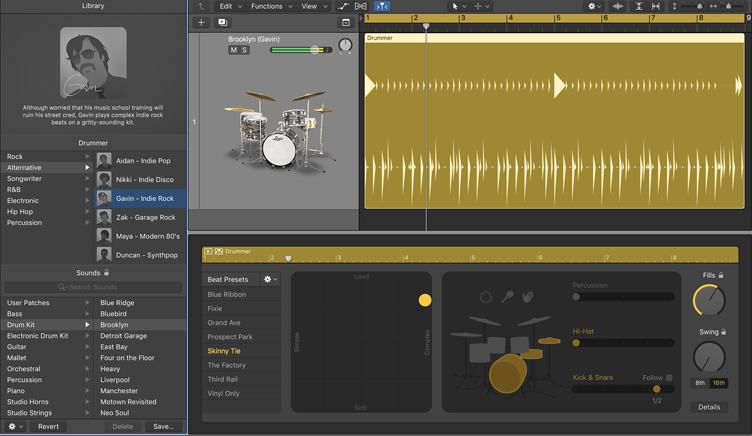The height and width of the screenshot is (436, 752).
Task: Click the Kick & Snare pattern slider
Action: click(x=623, y=389)
